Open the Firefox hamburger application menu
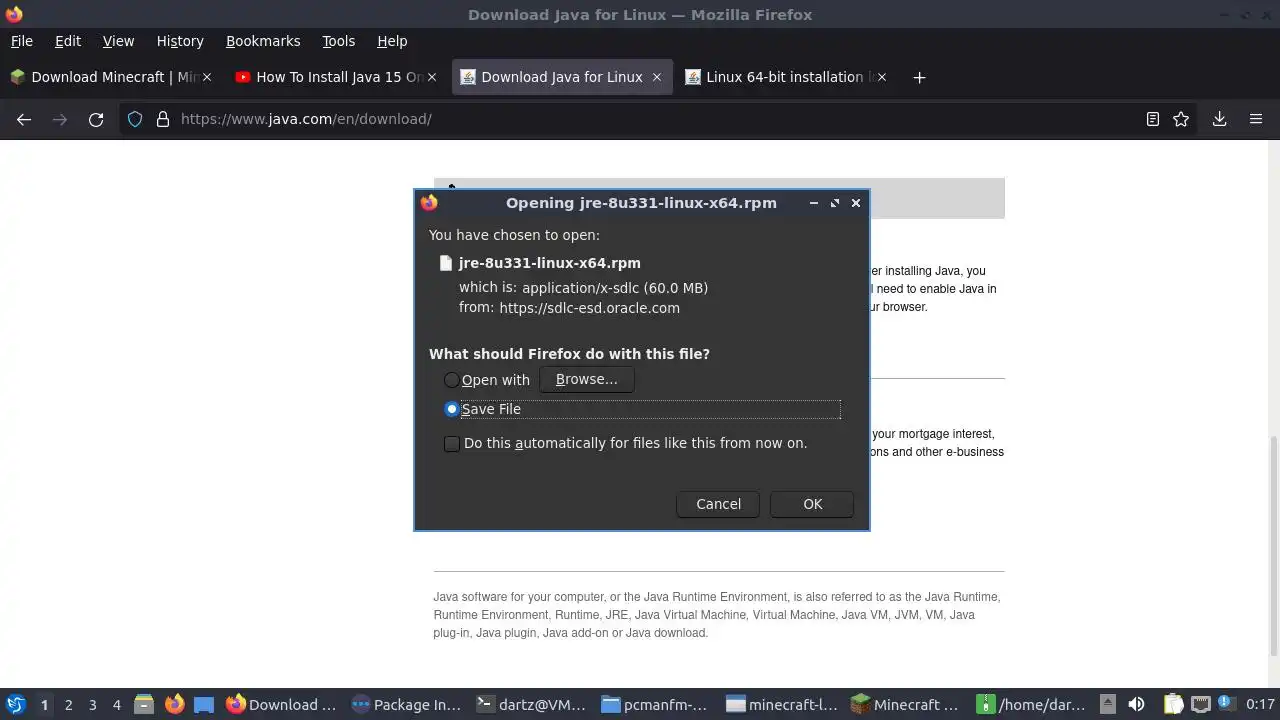 (1256, 119)
